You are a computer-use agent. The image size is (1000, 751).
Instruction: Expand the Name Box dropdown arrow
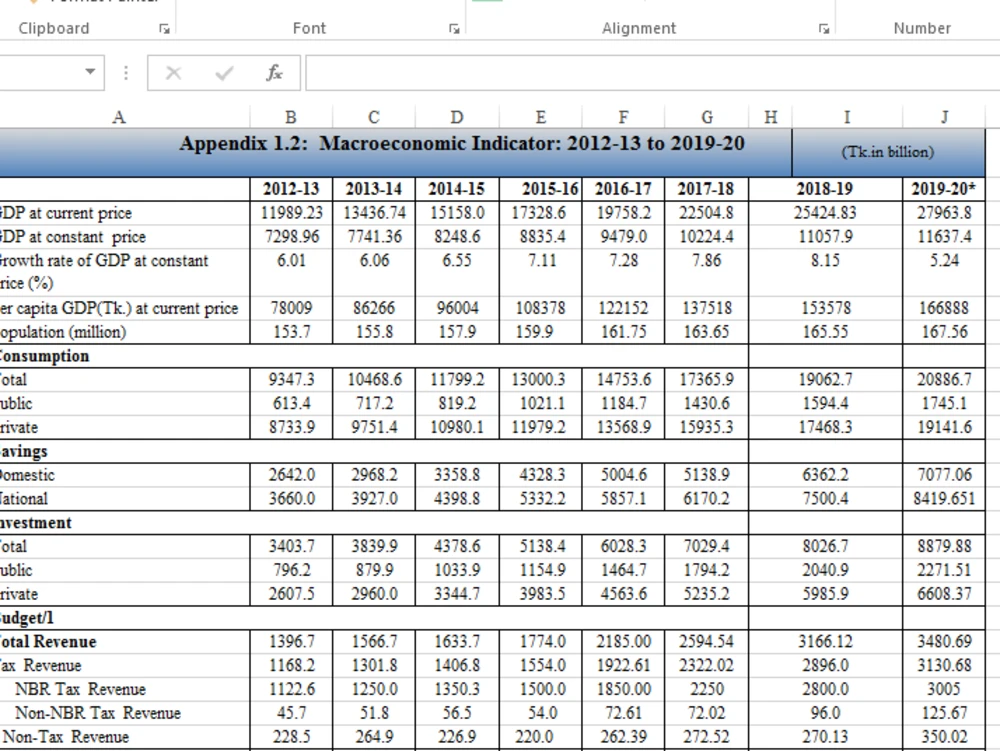coord(91,71)
